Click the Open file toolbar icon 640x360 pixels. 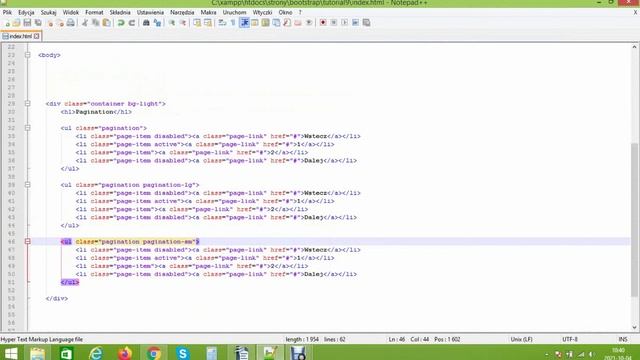point(16,23)
